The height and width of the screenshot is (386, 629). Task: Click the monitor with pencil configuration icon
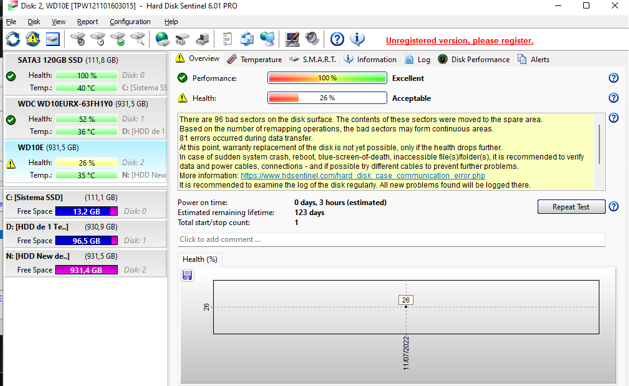[292, 39]
